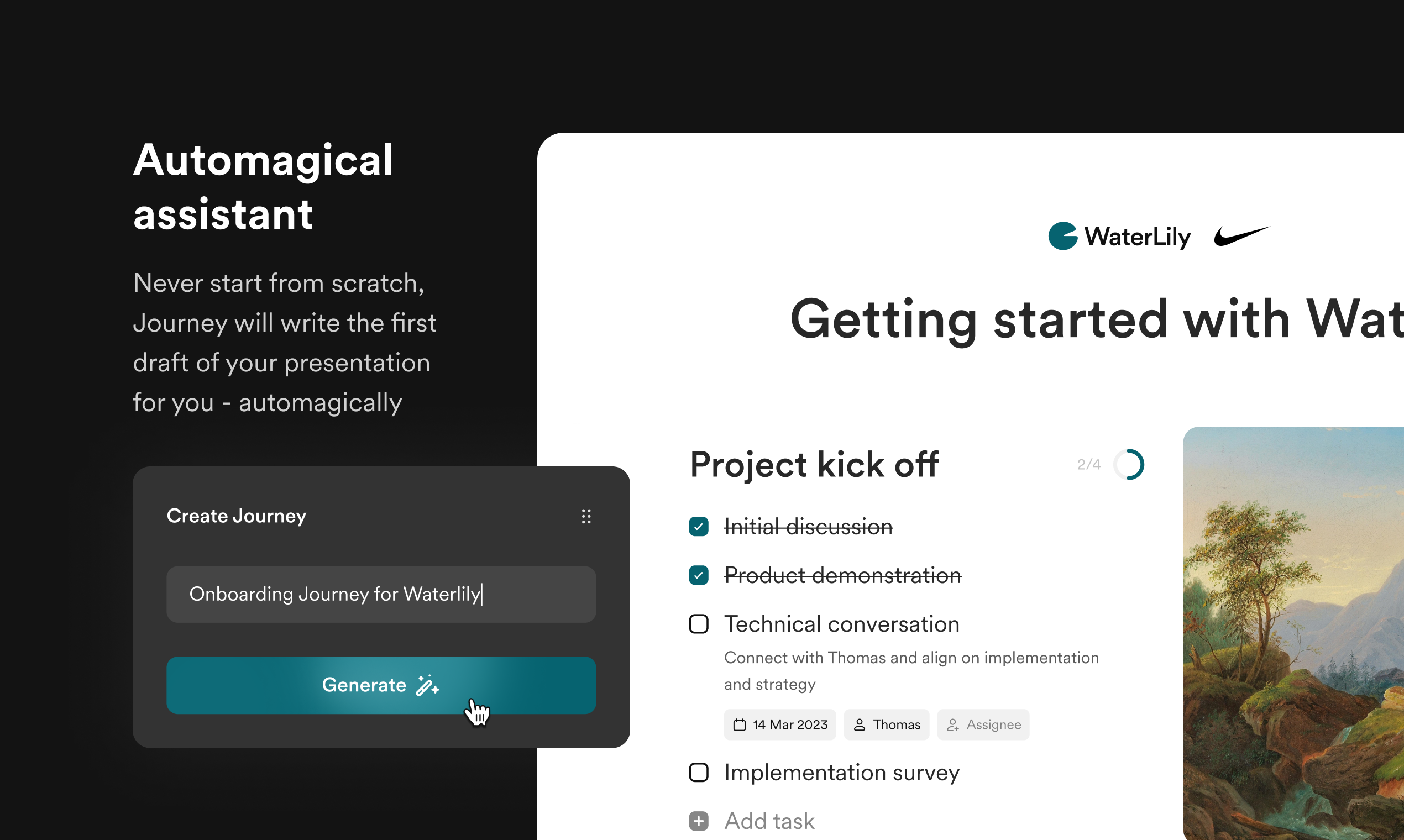Click the Nike swoosh logo

(1241, 235)
